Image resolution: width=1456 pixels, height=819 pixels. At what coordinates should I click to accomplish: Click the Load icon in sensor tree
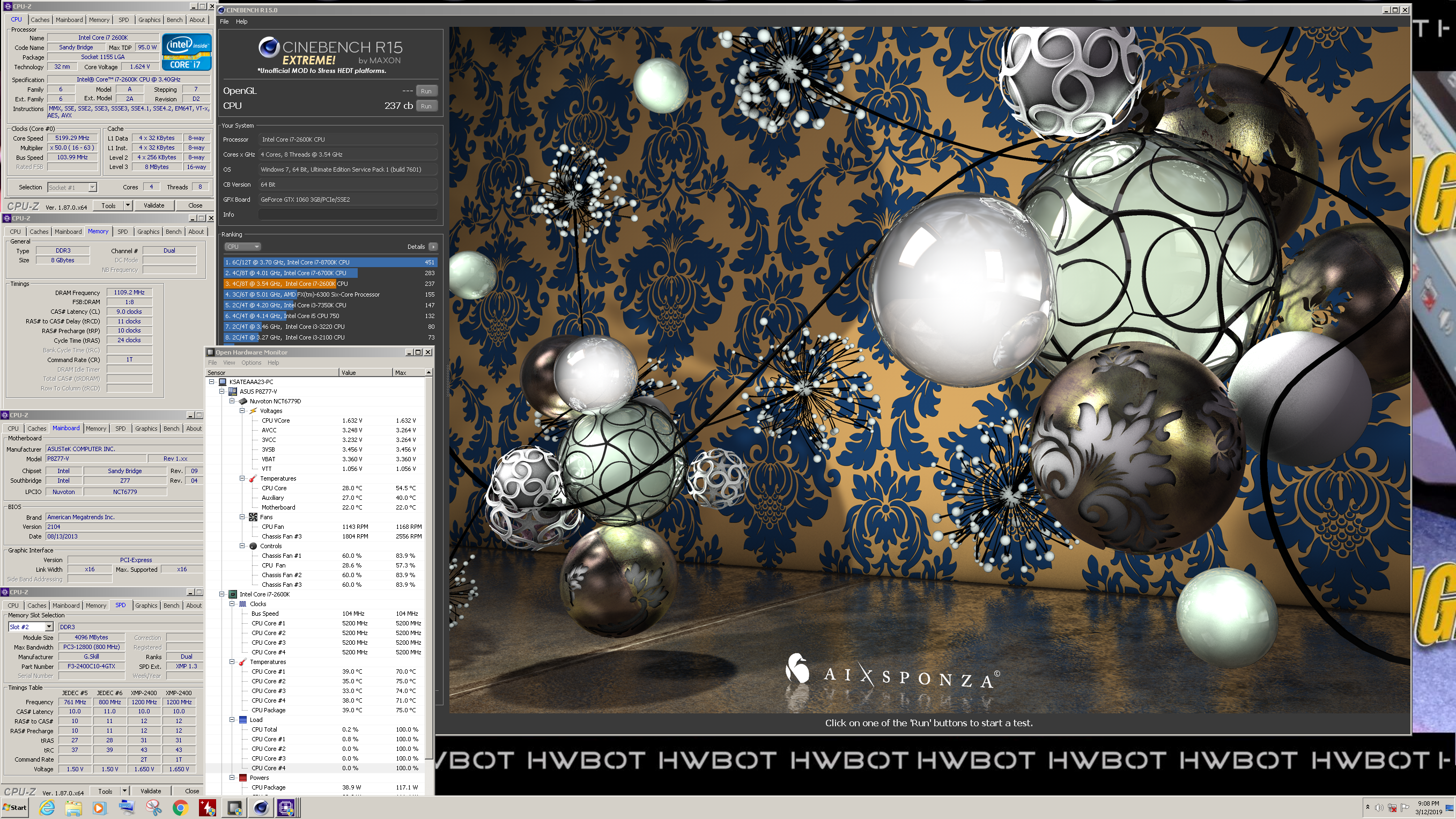point(243,720)
